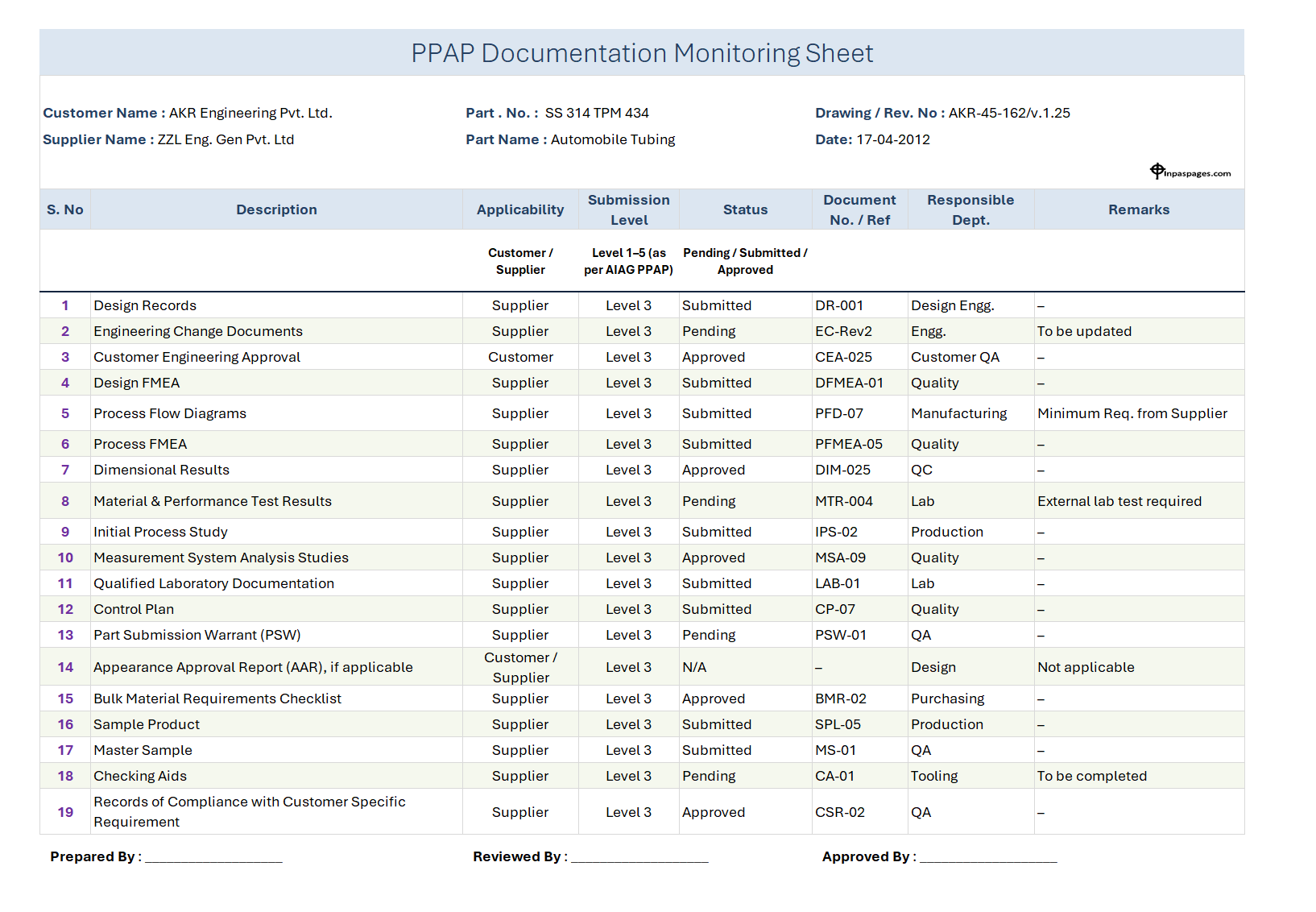1316x912 pixels.
Task: Click the Approved status of Dimensional Results
Action: (714, 470)
